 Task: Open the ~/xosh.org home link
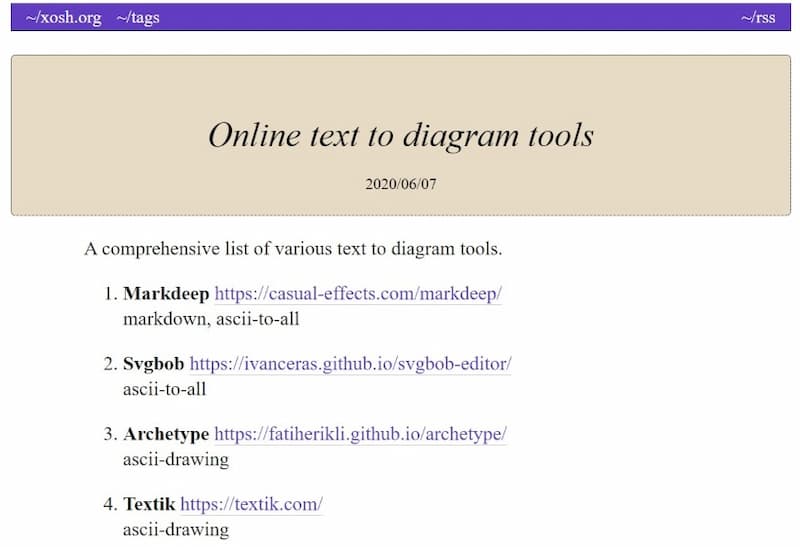63,17
